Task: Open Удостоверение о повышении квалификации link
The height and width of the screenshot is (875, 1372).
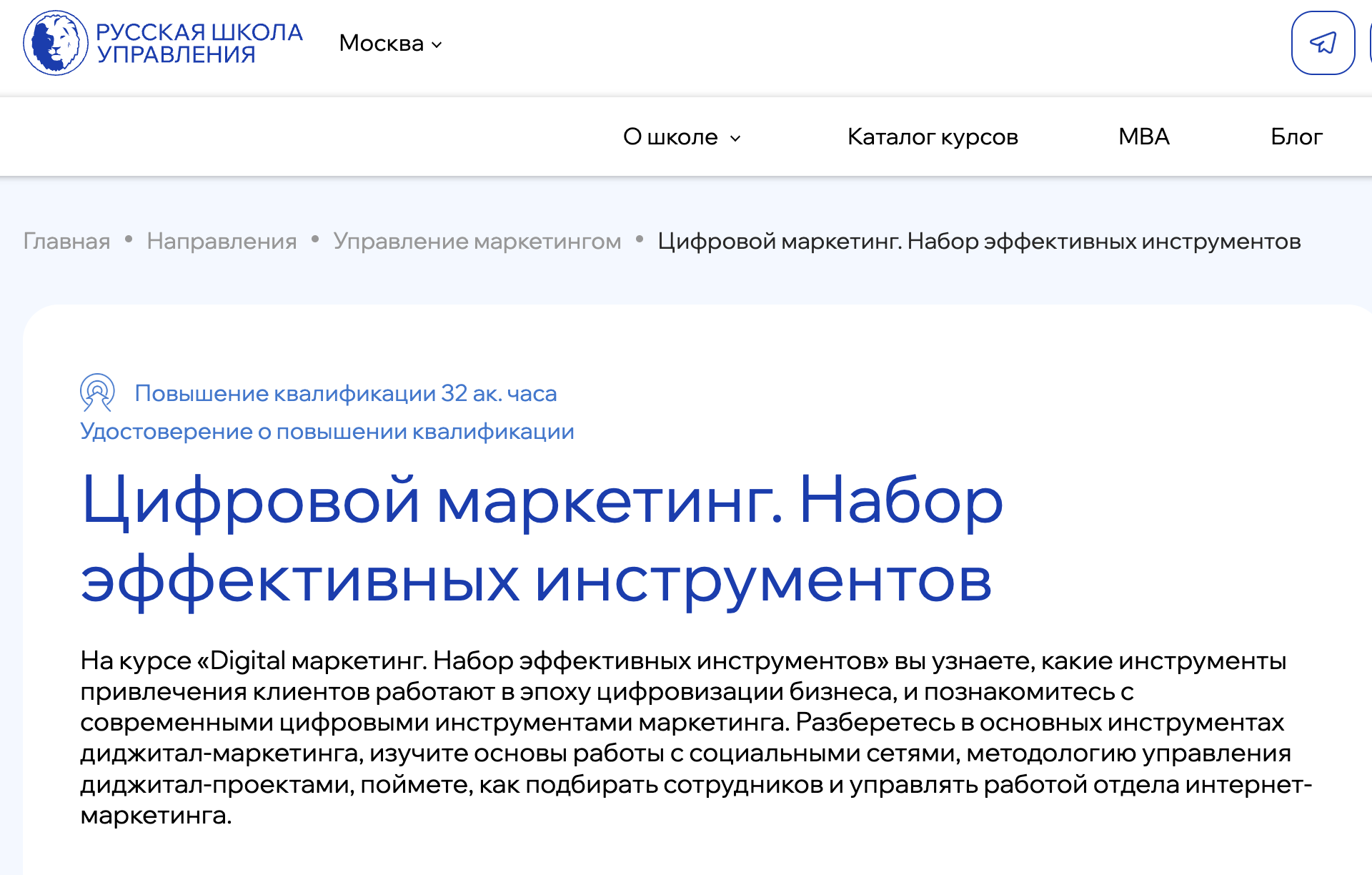Action: tap(327, 432)
